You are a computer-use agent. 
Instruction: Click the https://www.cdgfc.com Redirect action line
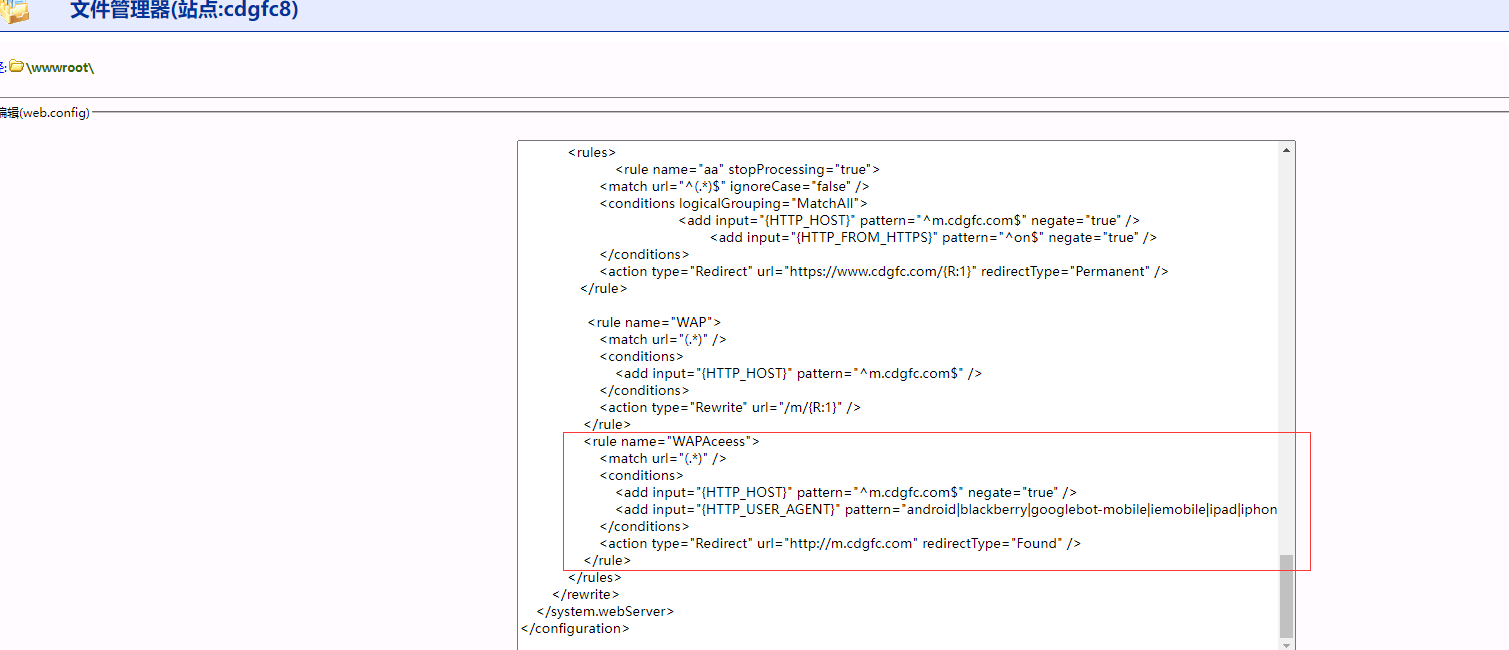pyautogui.click(x=883, y=271)
